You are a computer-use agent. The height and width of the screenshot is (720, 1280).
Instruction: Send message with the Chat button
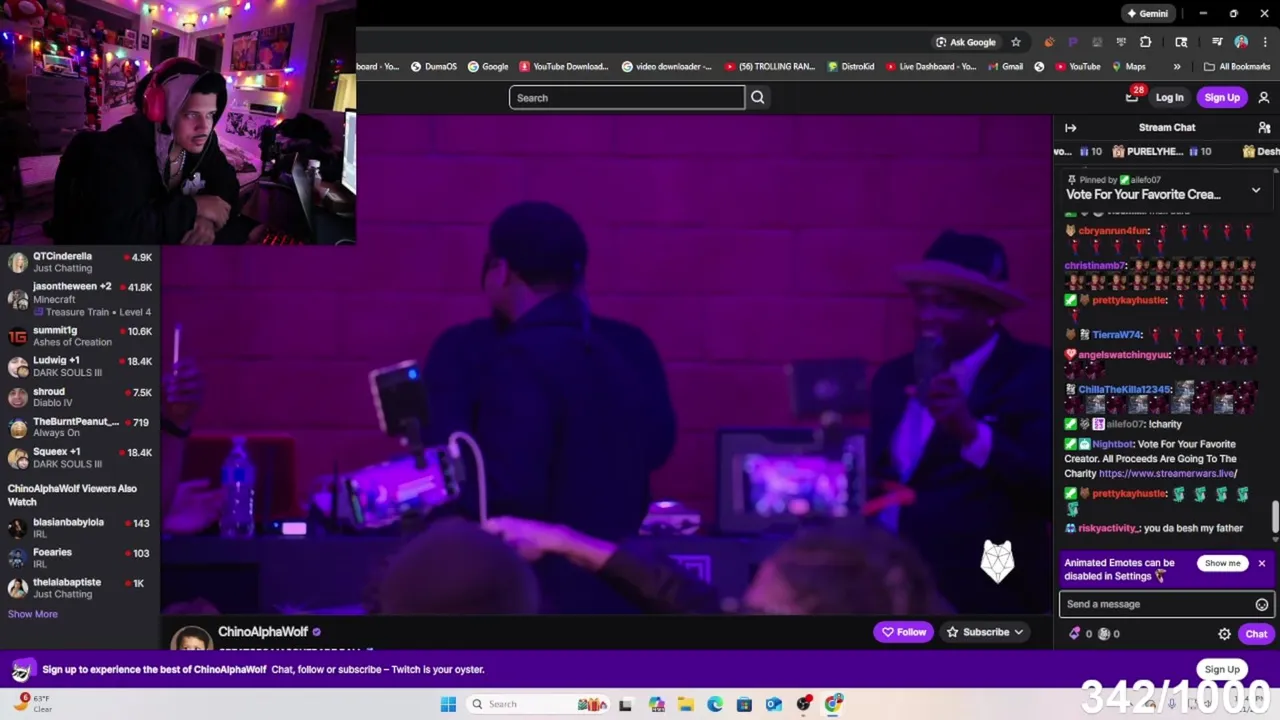tap(1256, 634)
